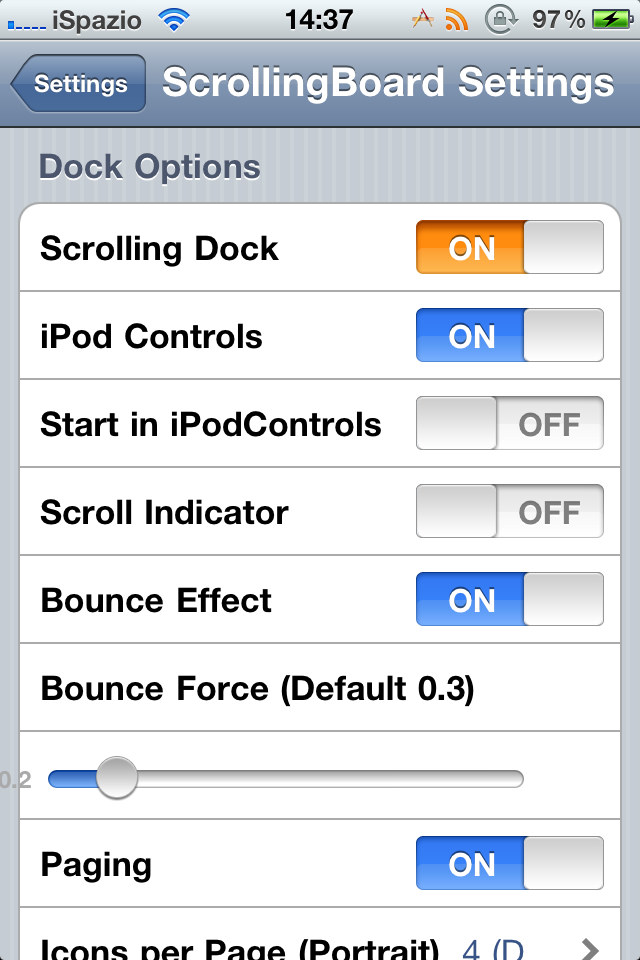Disable the Bounce Effect switch
Image resolution: width=640 pixels, height=960 pixels.
pyautogui.click(x=510, y=600)
